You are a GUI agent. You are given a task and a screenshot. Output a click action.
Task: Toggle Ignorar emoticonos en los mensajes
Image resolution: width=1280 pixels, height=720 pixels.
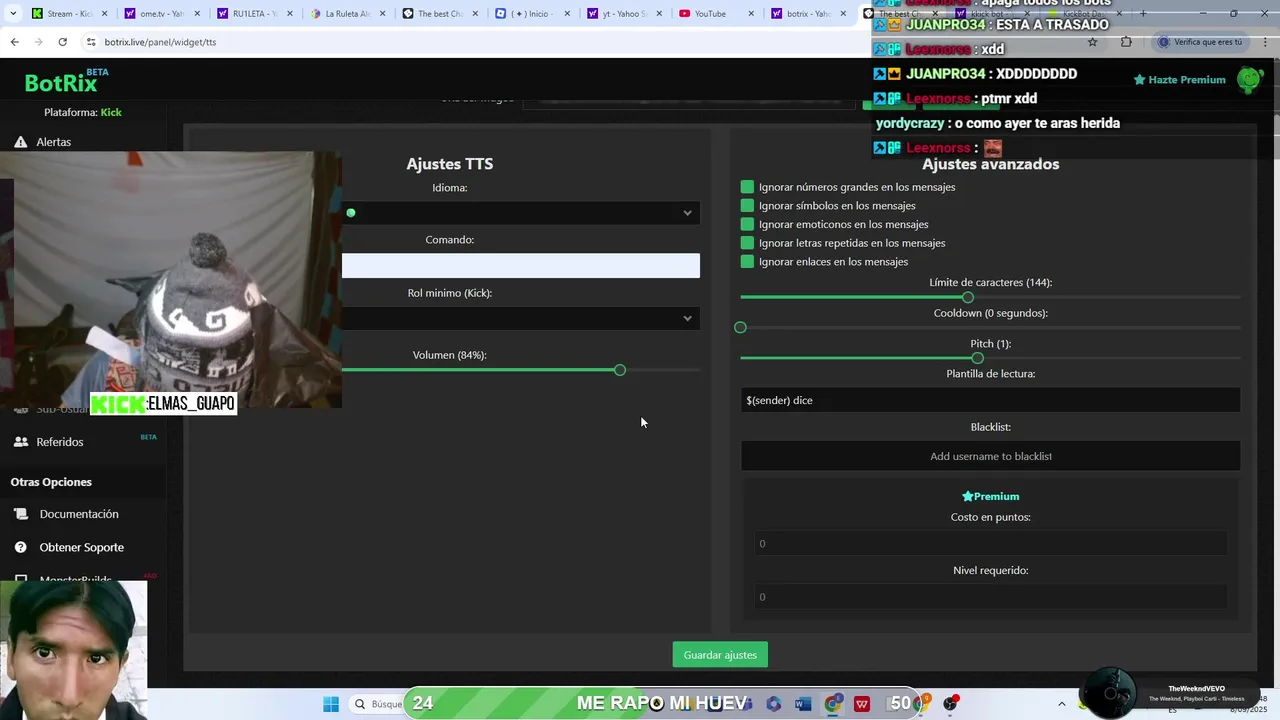[747, 224]
